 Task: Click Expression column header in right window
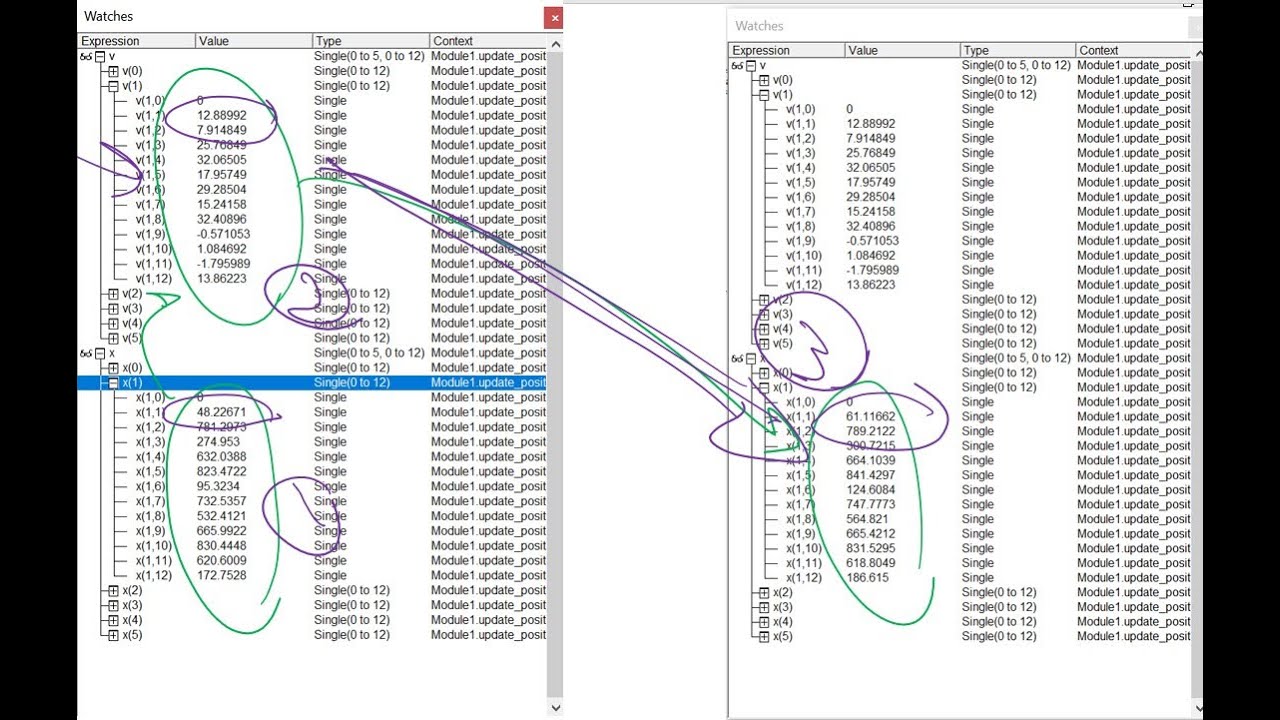coord(787,50)
